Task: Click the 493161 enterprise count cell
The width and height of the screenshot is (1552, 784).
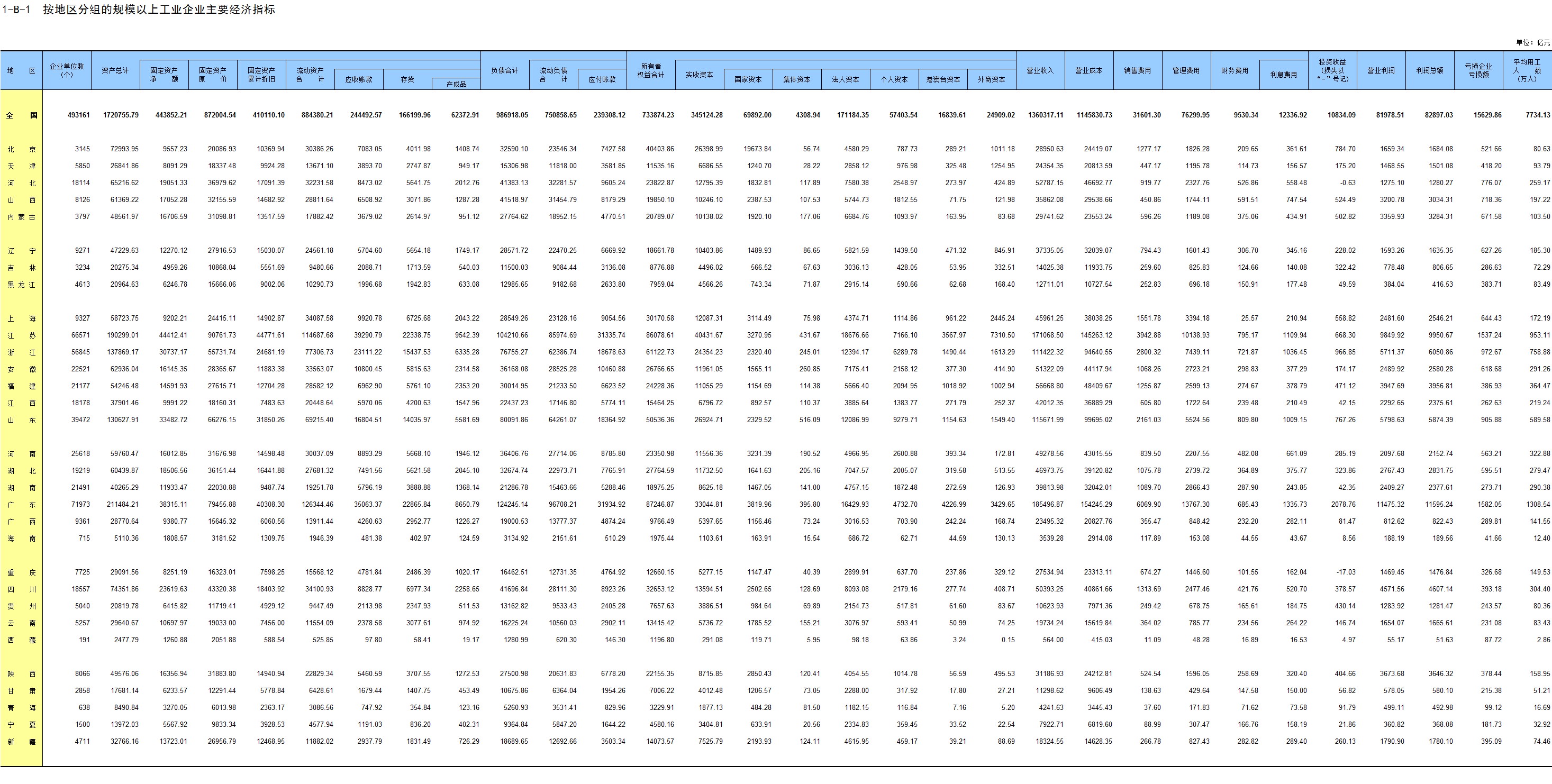Action: click(78, 115)
